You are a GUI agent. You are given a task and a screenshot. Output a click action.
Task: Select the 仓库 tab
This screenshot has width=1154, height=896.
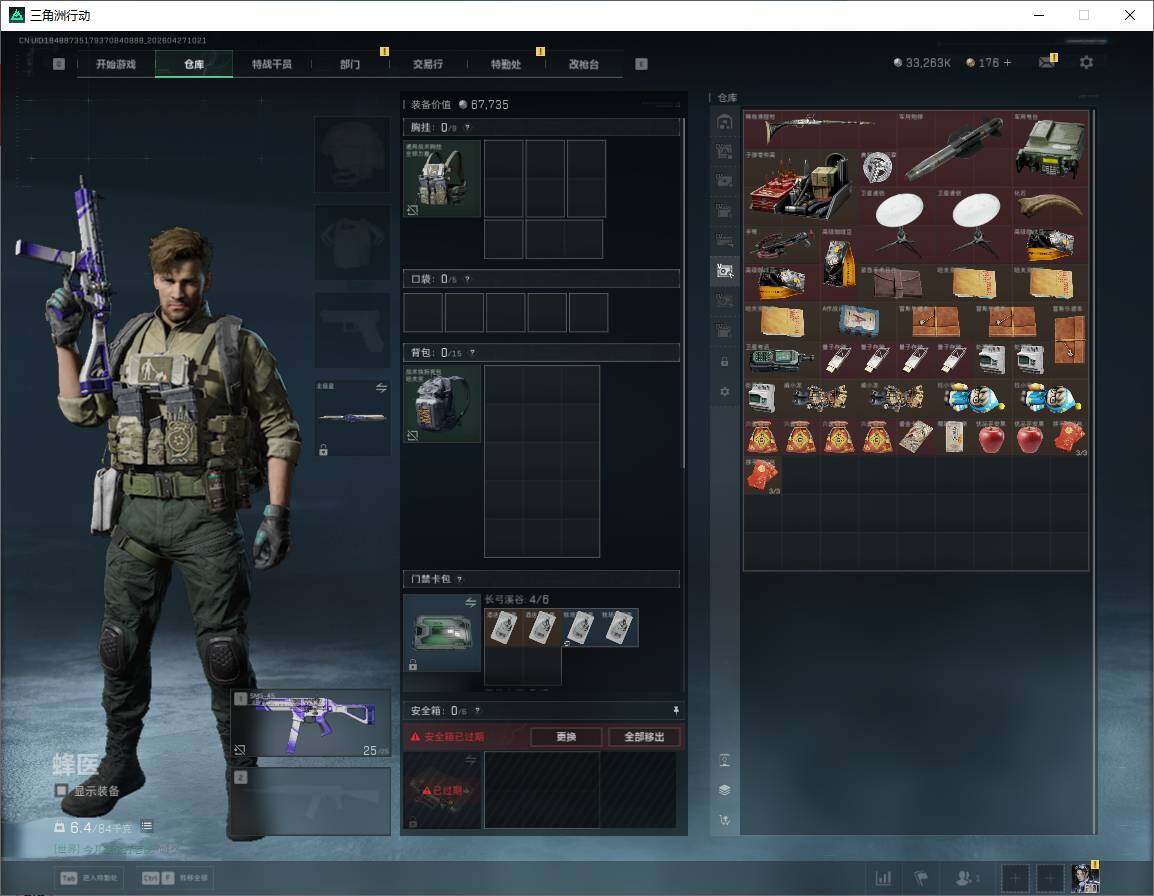[x=194, y=64]
